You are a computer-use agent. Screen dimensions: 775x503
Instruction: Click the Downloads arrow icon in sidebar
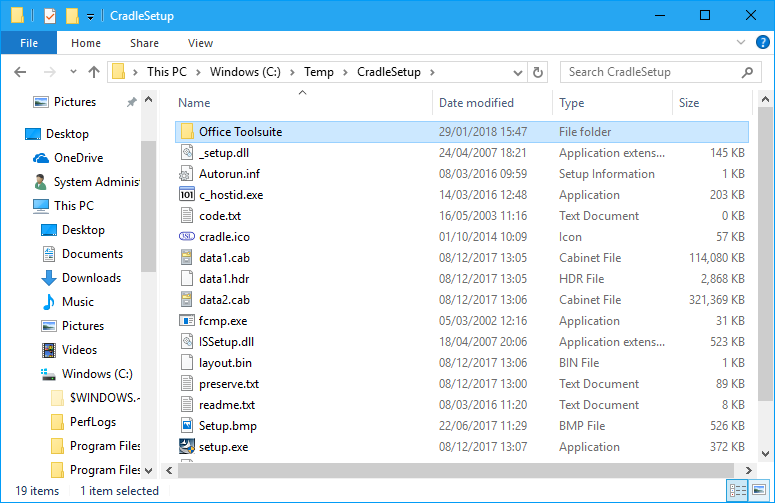tap(48, 278)
